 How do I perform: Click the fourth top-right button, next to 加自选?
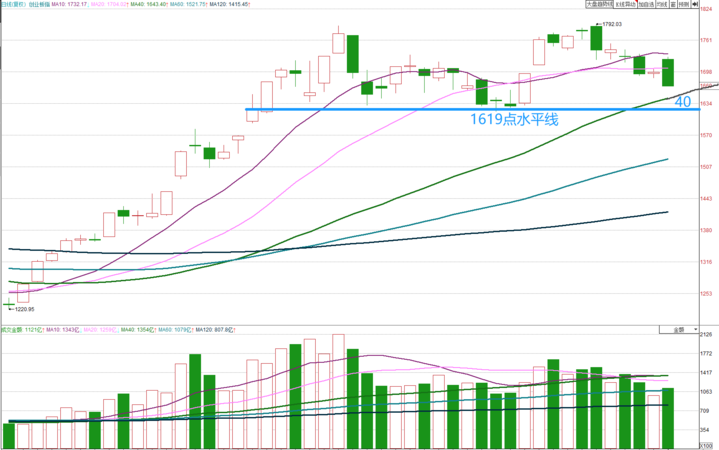(662, 4)
